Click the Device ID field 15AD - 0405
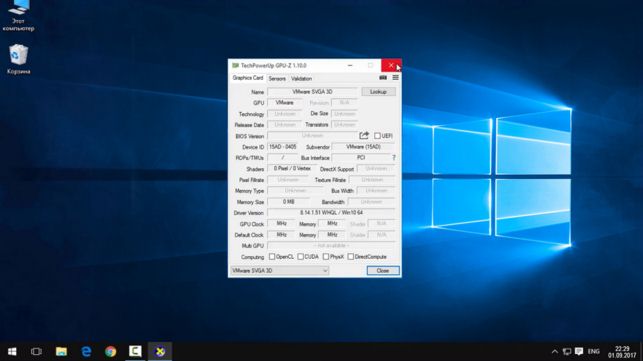 tap(283, 147)
